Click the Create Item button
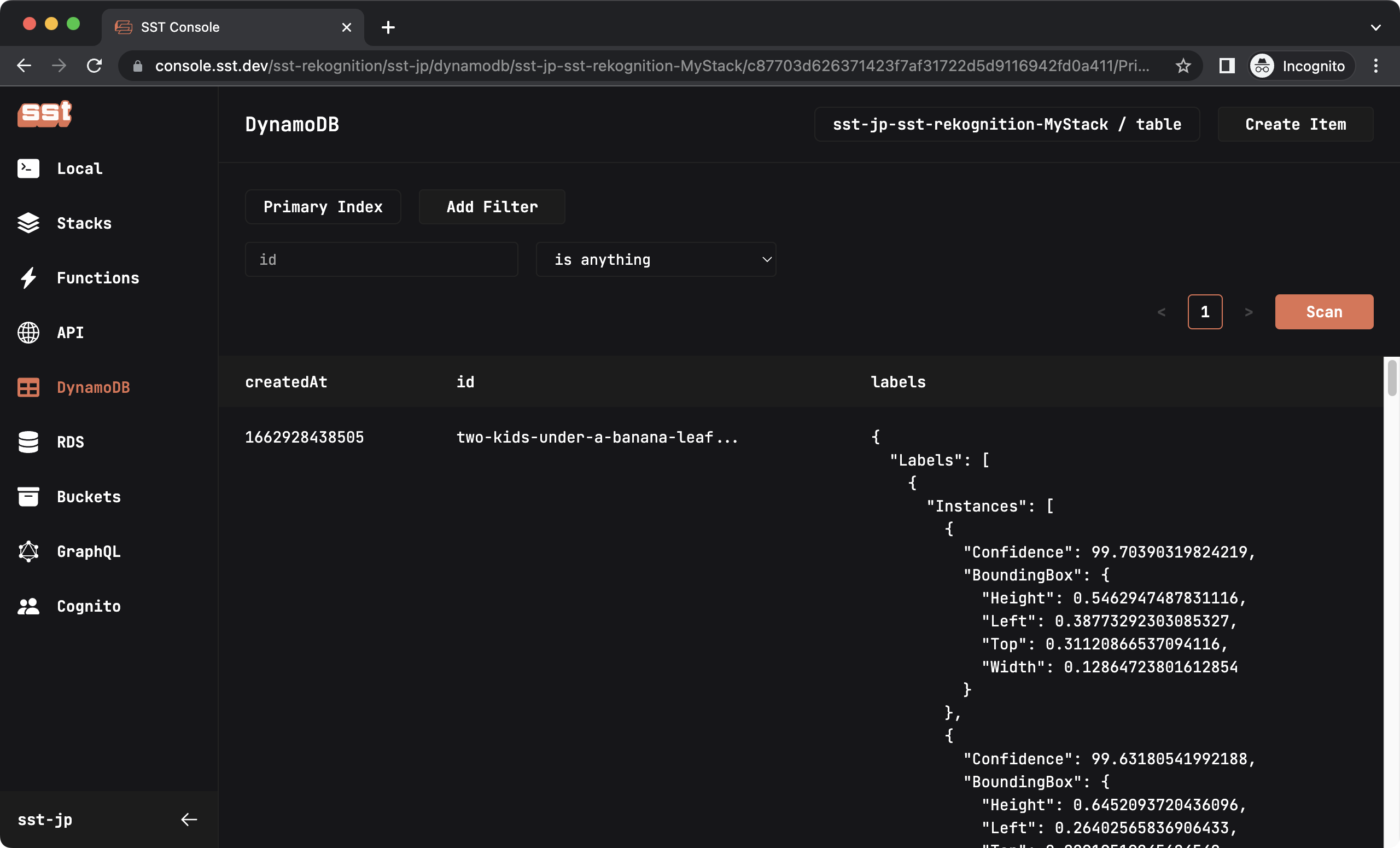Image resolution: width=1400 pixels, height=848 pixels. [1296, 124]
